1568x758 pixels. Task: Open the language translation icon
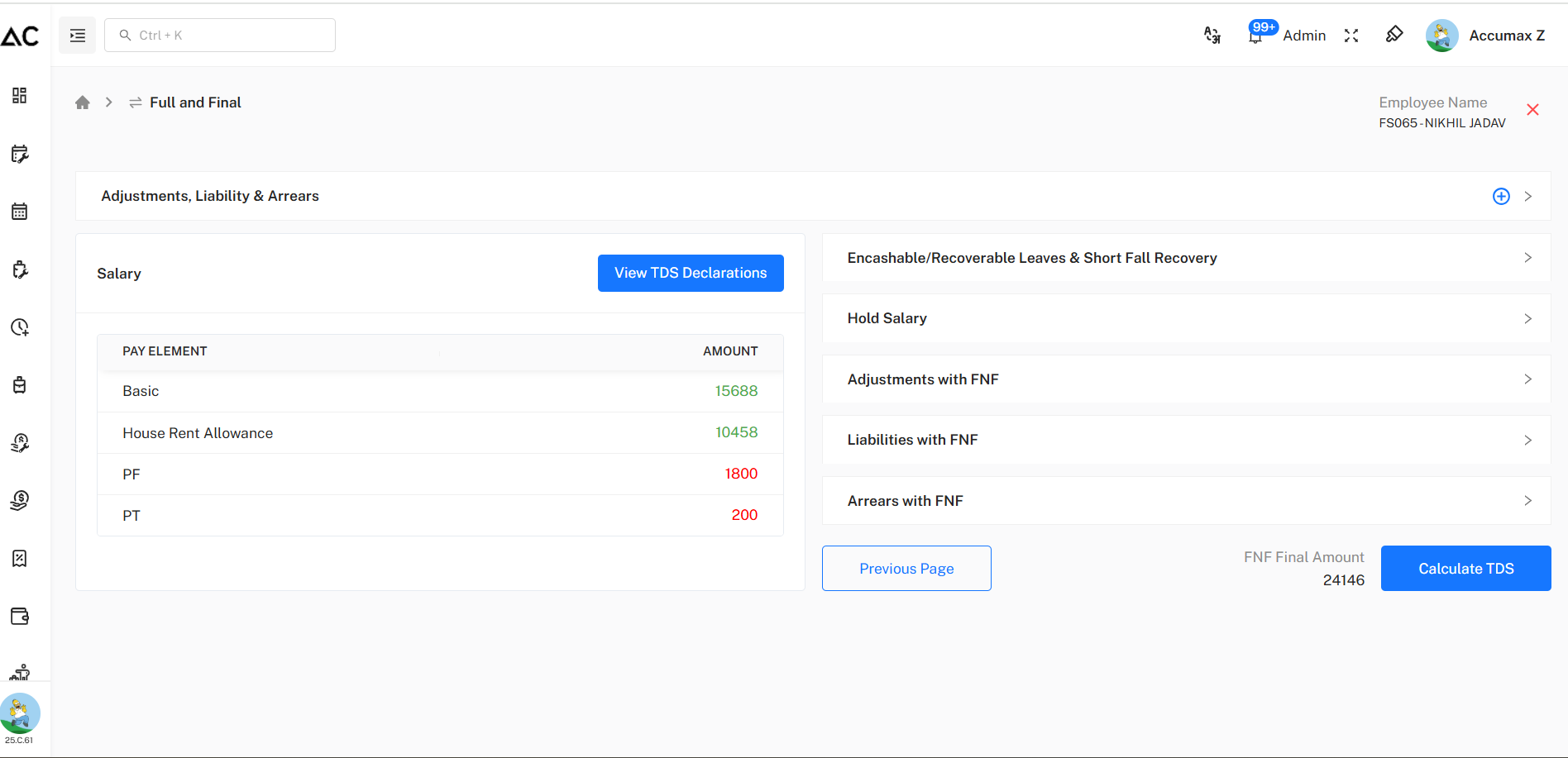point(1212,35)
